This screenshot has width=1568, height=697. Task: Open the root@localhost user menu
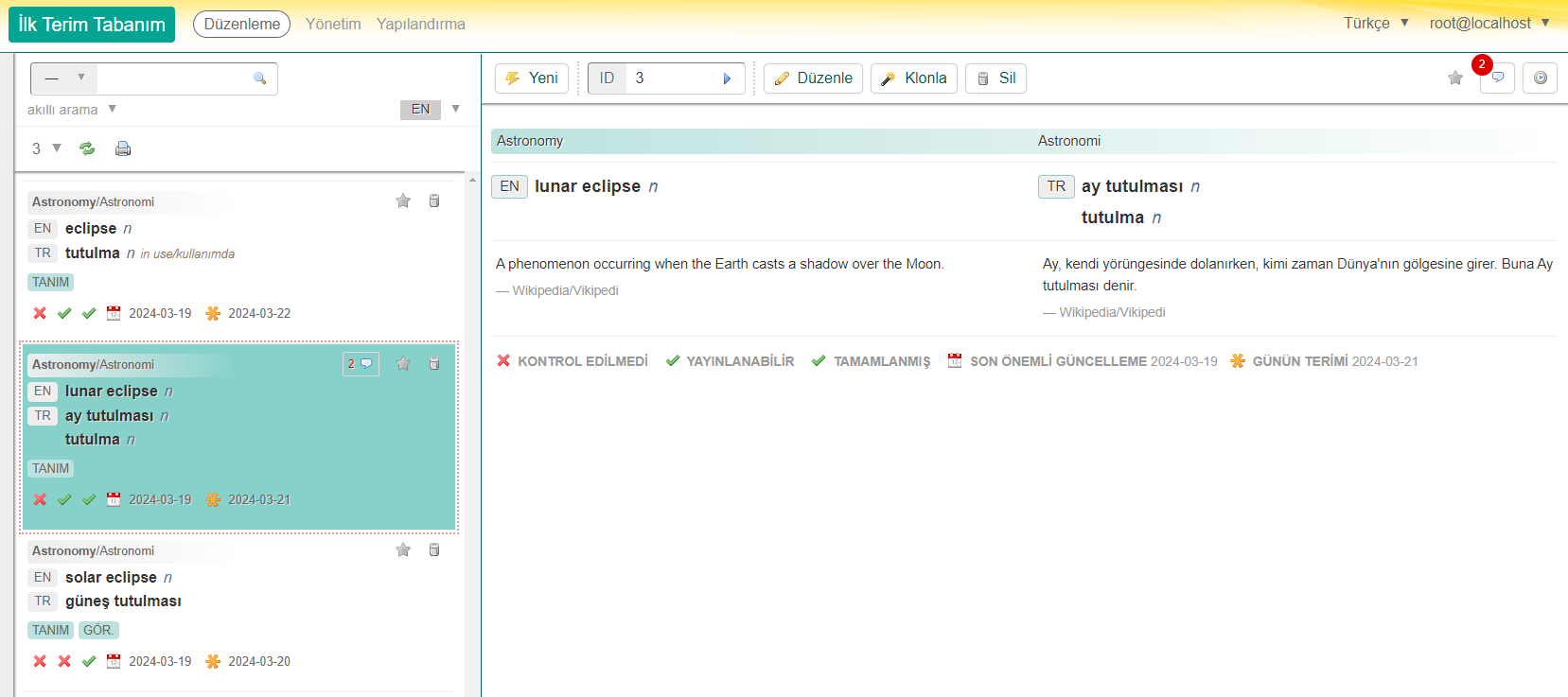1489,23
